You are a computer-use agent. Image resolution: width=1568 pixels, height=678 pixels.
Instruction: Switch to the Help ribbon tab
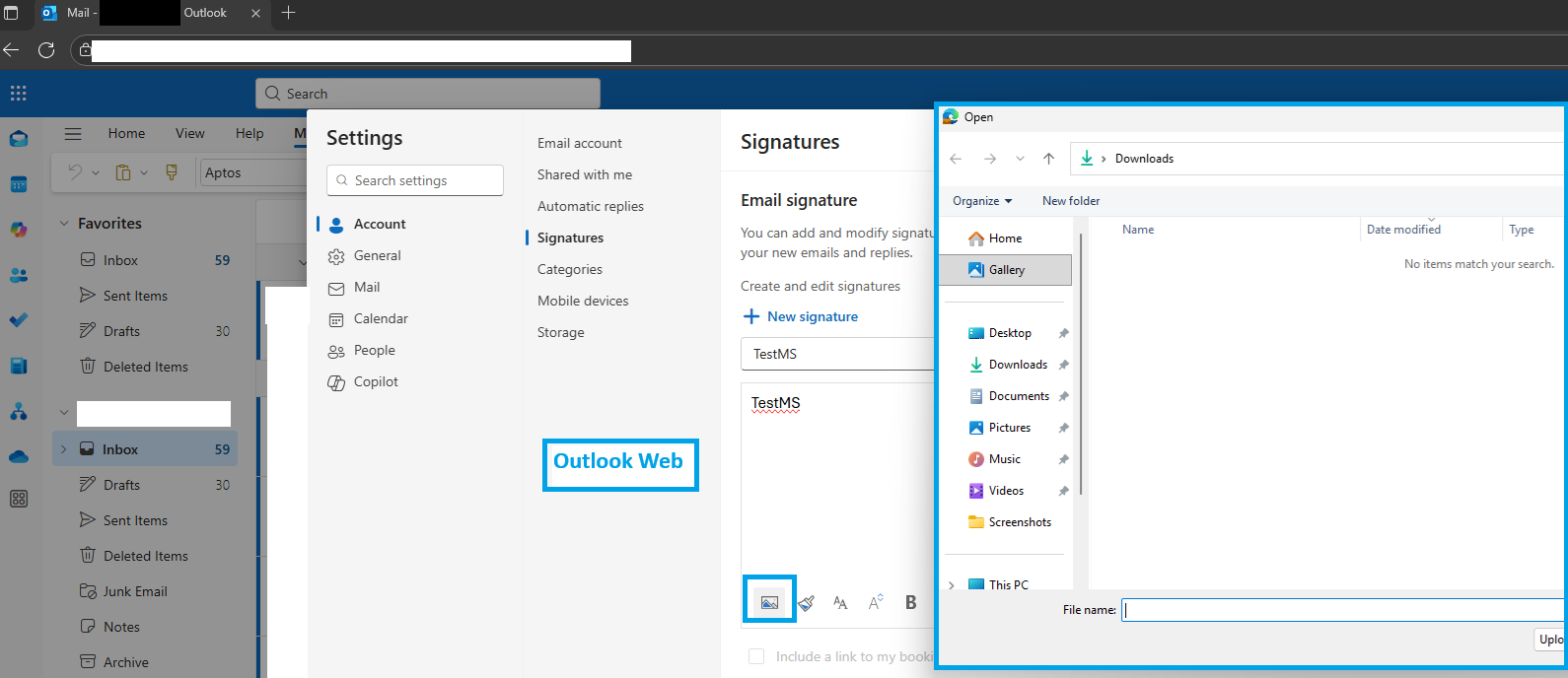(x=249, y=134)
